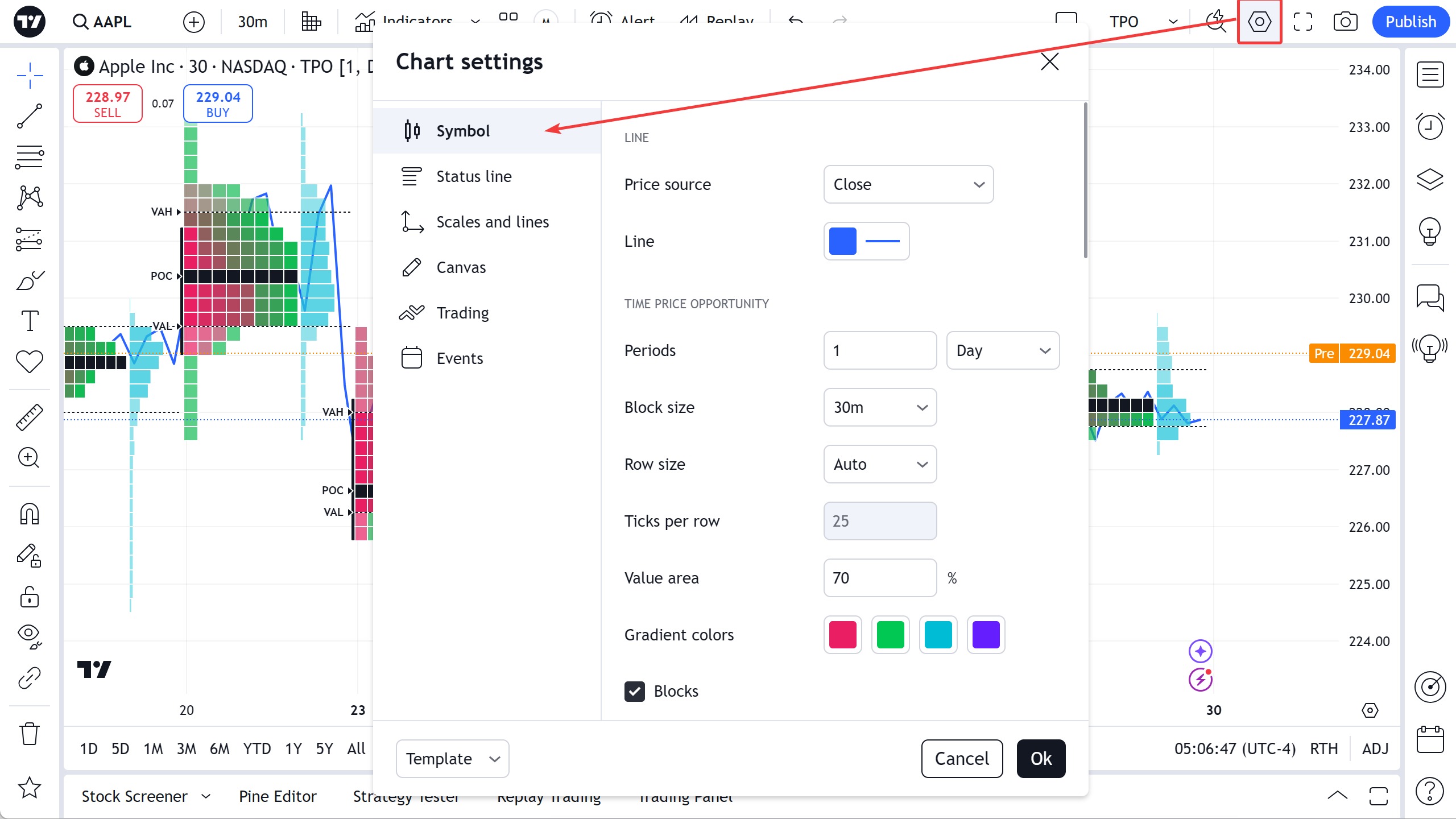Open the alerts clock panel icon
The width and height of the screenshot is (1456, 819).
click(x=1430, y=126)
